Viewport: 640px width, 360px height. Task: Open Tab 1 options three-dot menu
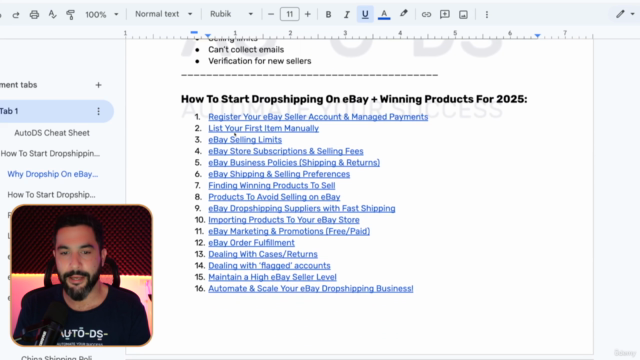pos(98,111)
